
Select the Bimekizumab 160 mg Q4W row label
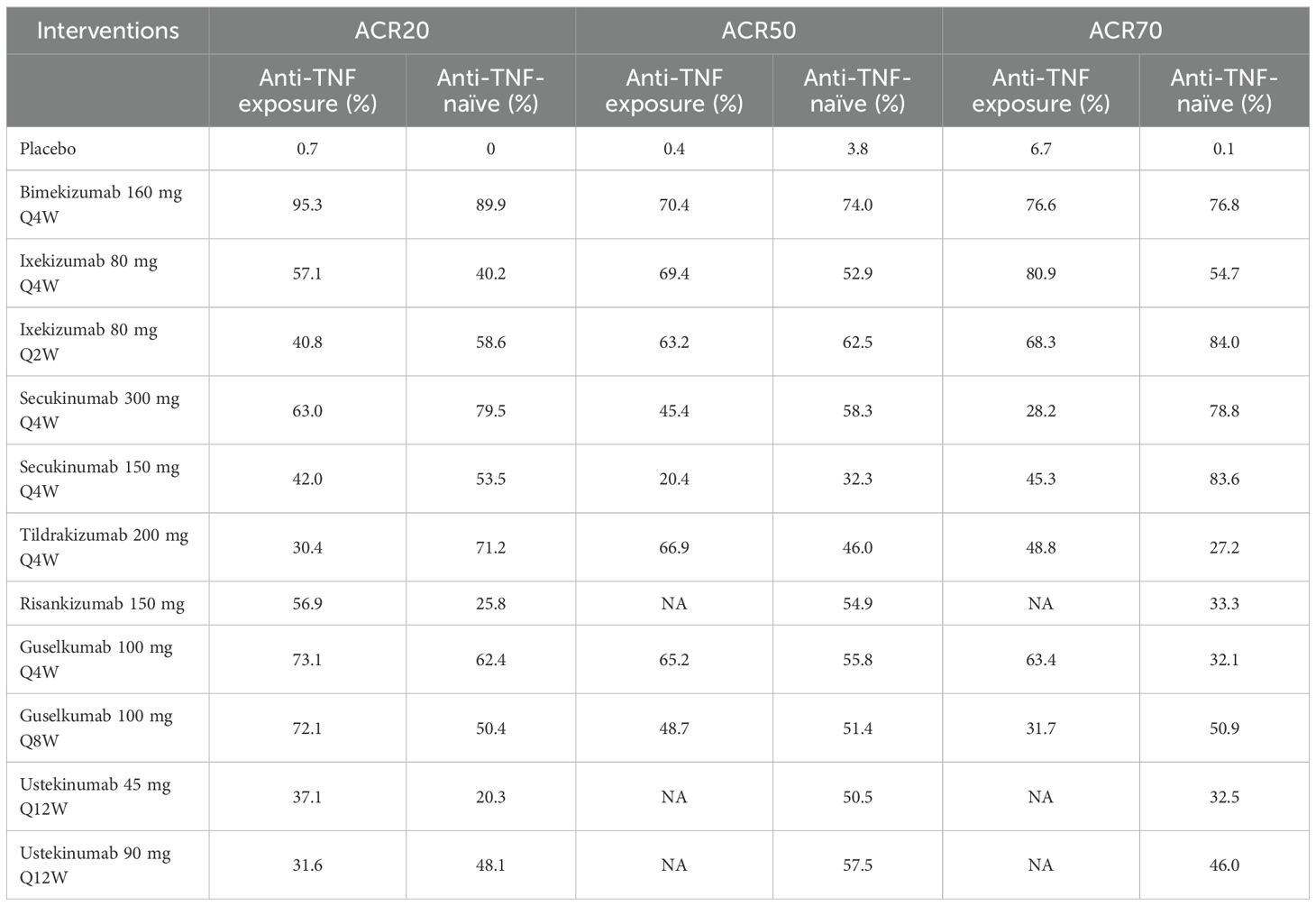(x=100, y=205)
